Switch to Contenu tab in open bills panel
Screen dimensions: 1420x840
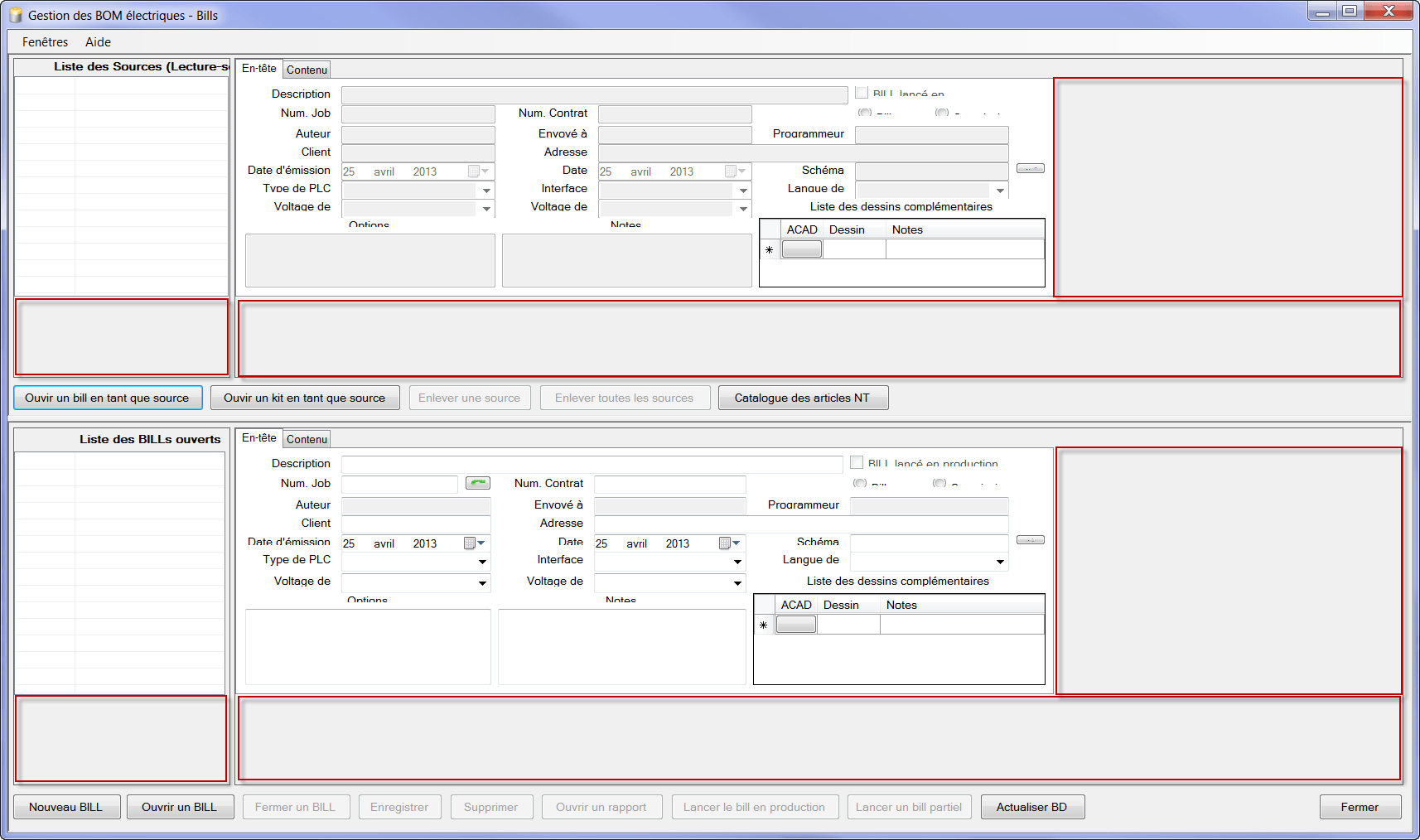click(x=307, y=439)
